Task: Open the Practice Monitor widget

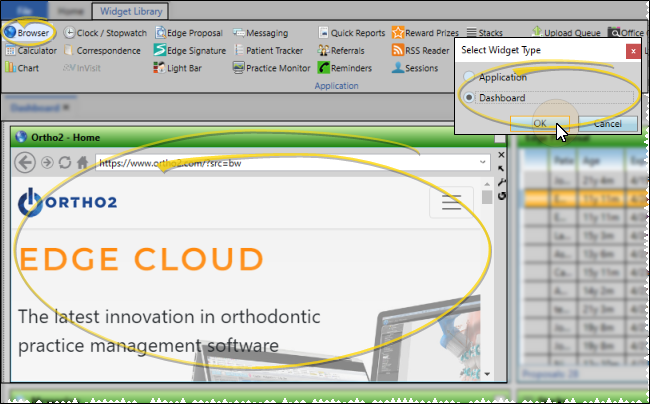Action: coord(273,68)
